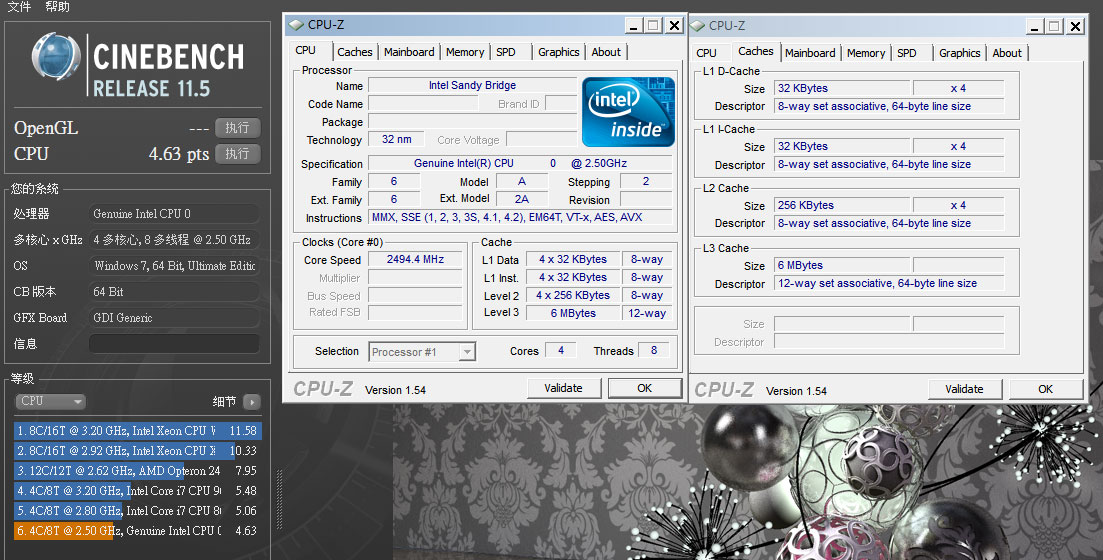Viewport: 1103px width, 560px height.
Task: Select ranking row 1 Xeon 3.20 GHz
Action: pyautogui.click(x=138, y=431)
